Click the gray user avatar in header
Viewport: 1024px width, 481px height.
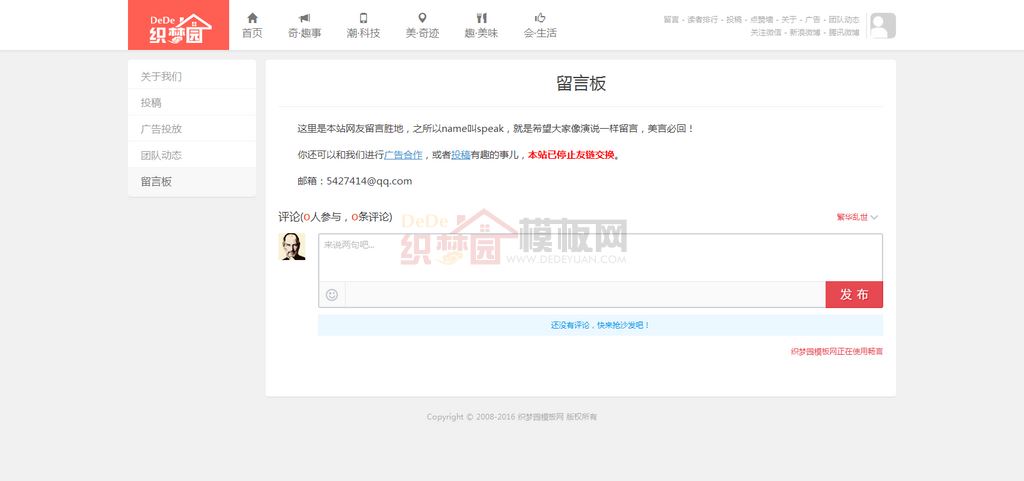click(x=882, y=26)
